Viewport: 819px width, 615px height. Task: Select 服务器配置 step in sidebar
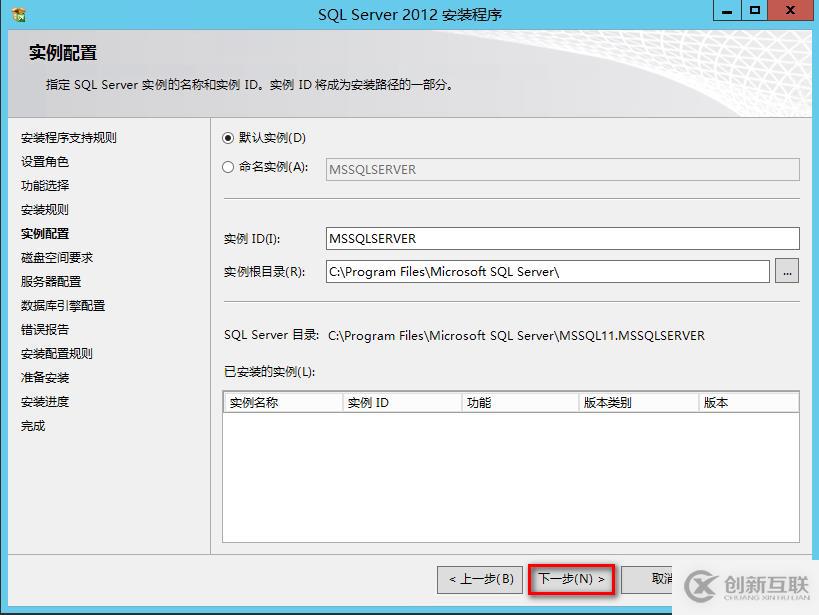51,282
